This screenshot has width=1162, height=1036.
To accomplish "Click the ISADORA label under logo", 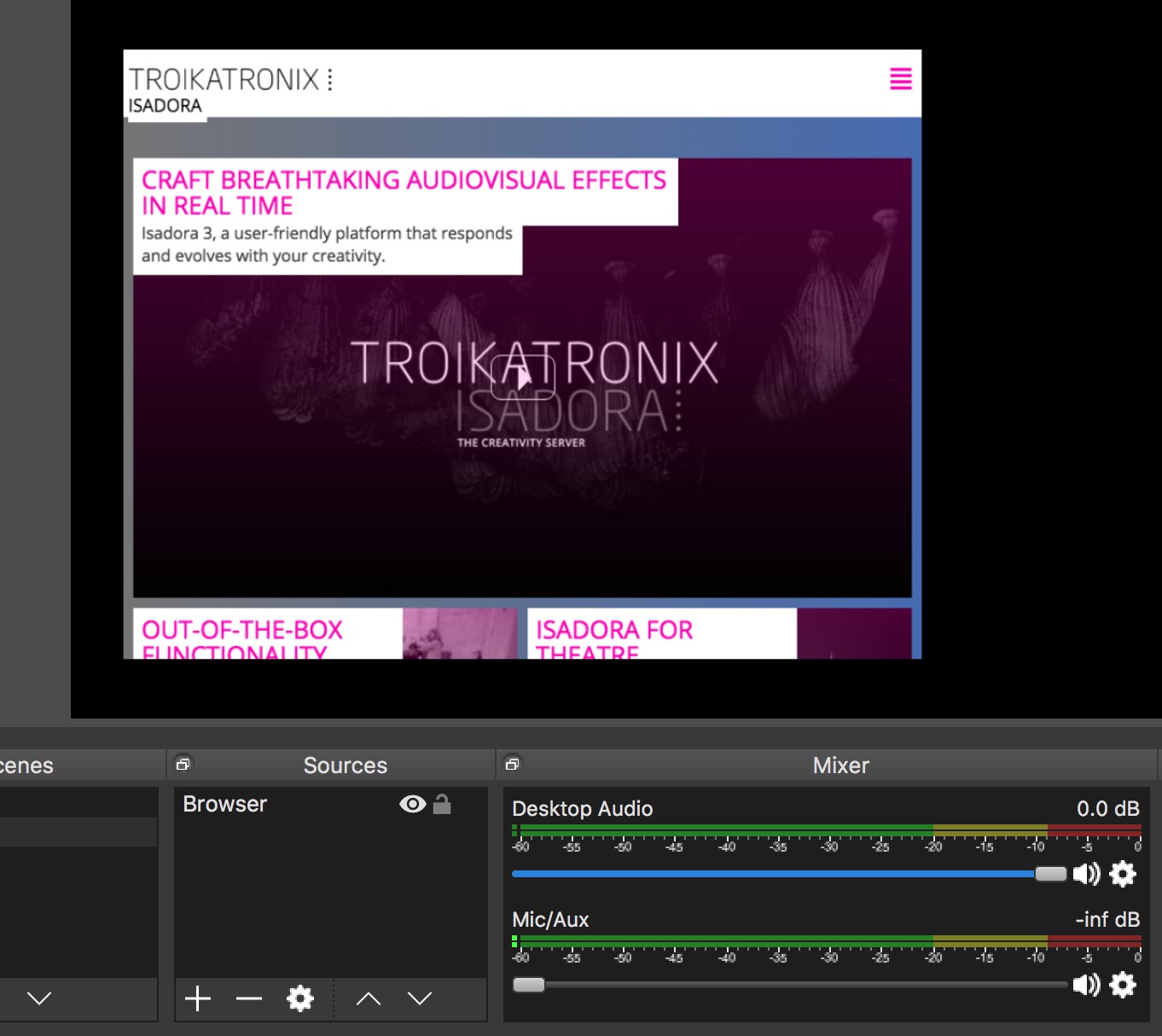I will click(165, 106).
